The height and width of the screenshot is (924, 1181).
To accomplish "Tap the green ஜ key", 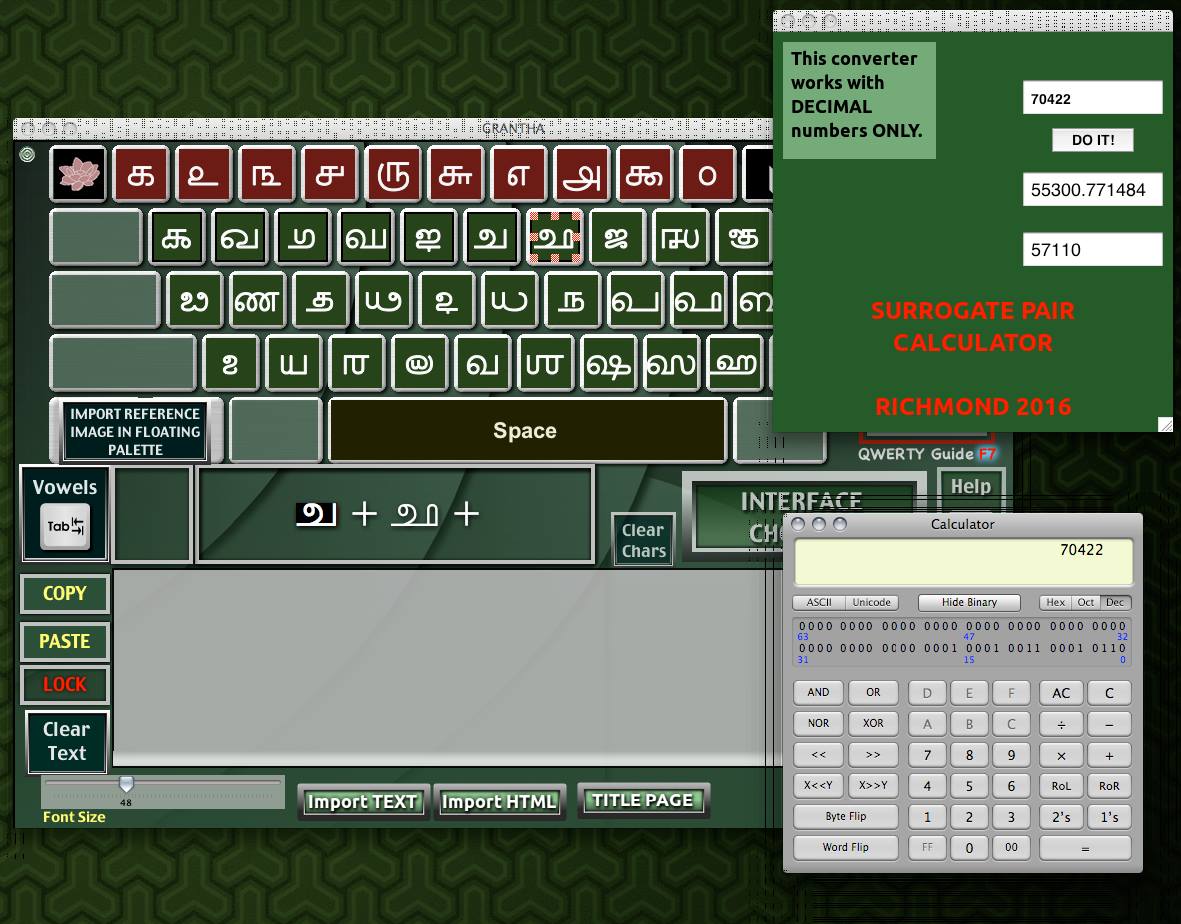I will [618, 237].
